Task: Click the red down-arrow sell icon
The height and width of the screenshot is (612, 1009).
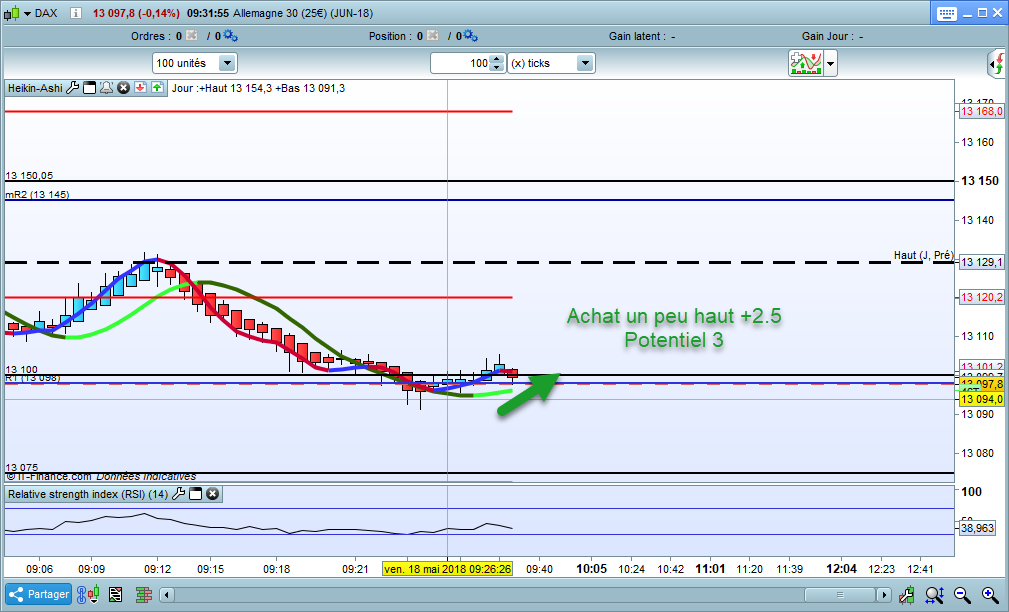Action: (140, 88)
